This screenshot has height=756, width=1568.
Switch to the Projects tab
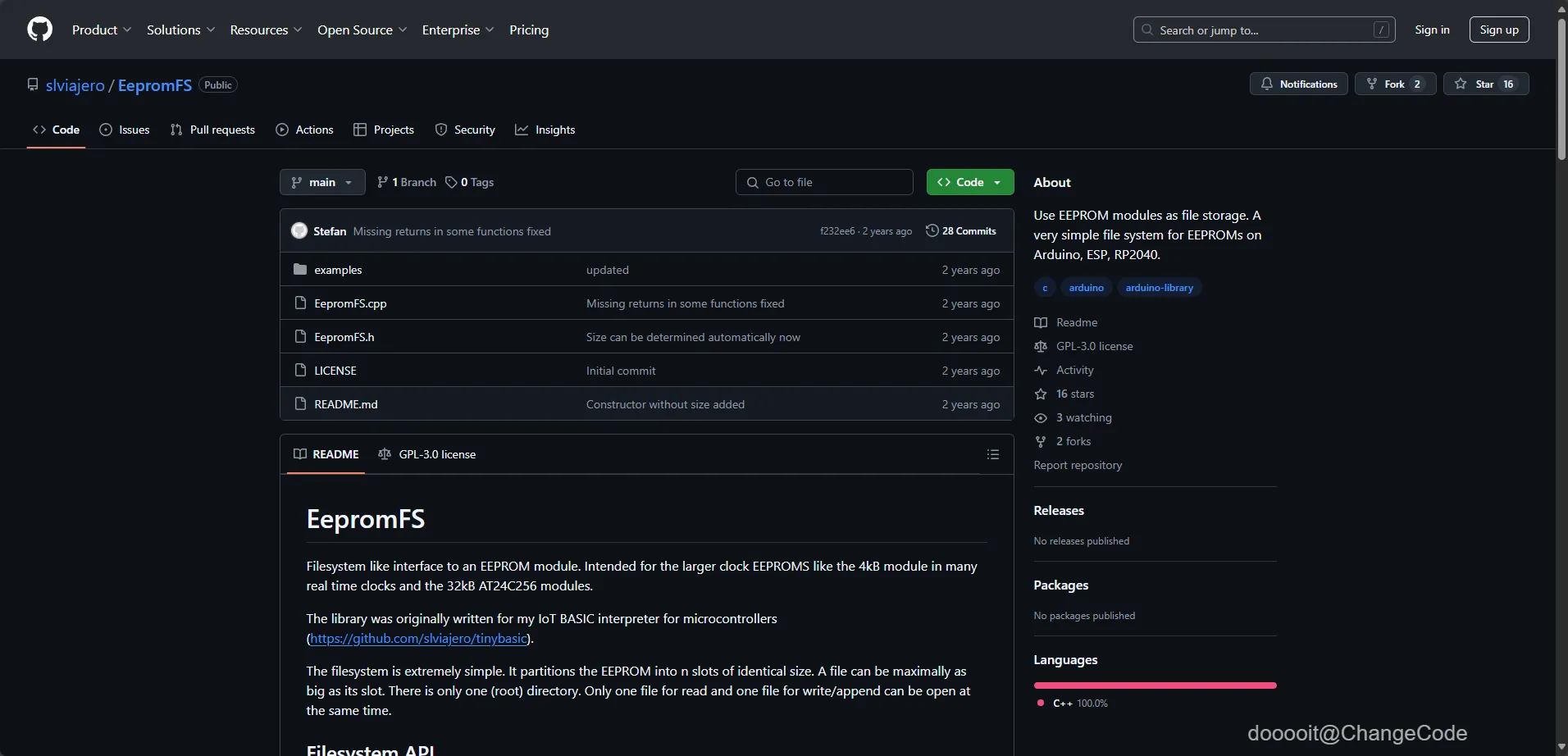coord(383,130)
